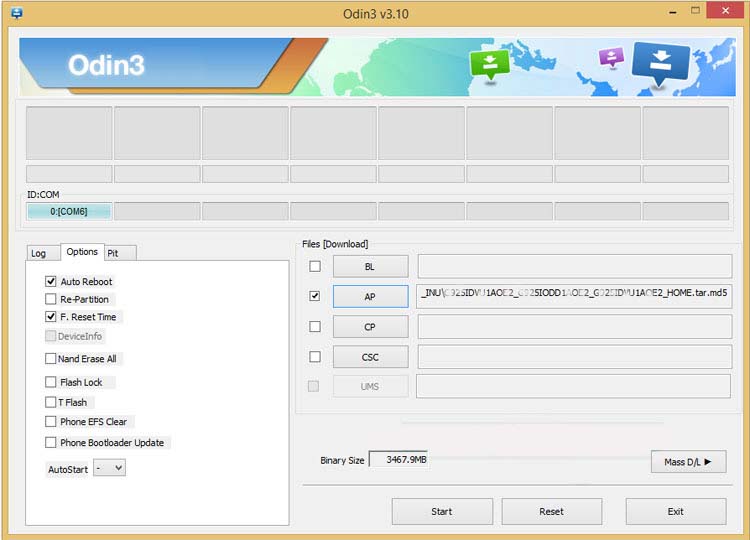Select the Options tab

(82, 252)
